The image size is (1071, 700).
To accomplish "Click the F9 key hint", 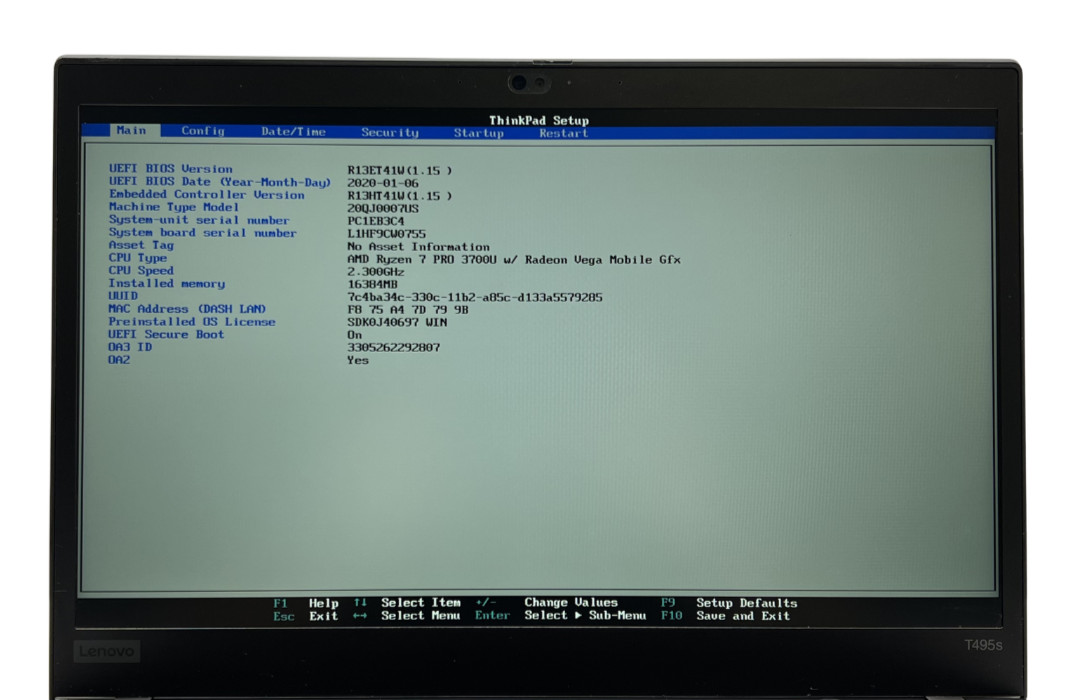I will pos(668,602).
